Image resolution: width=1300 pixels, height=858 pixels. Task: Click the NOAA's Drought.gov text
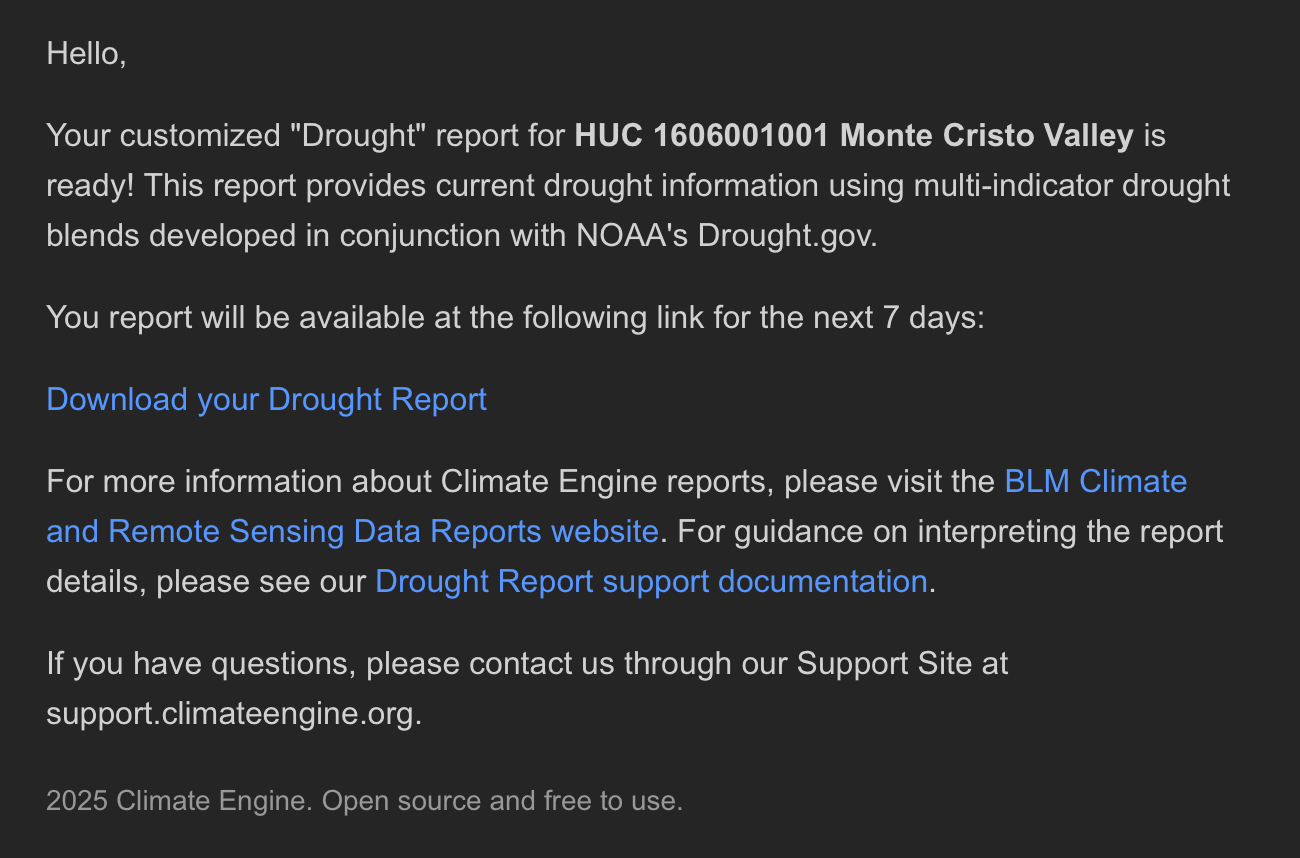pyautogui.click(x=727, y=236)
